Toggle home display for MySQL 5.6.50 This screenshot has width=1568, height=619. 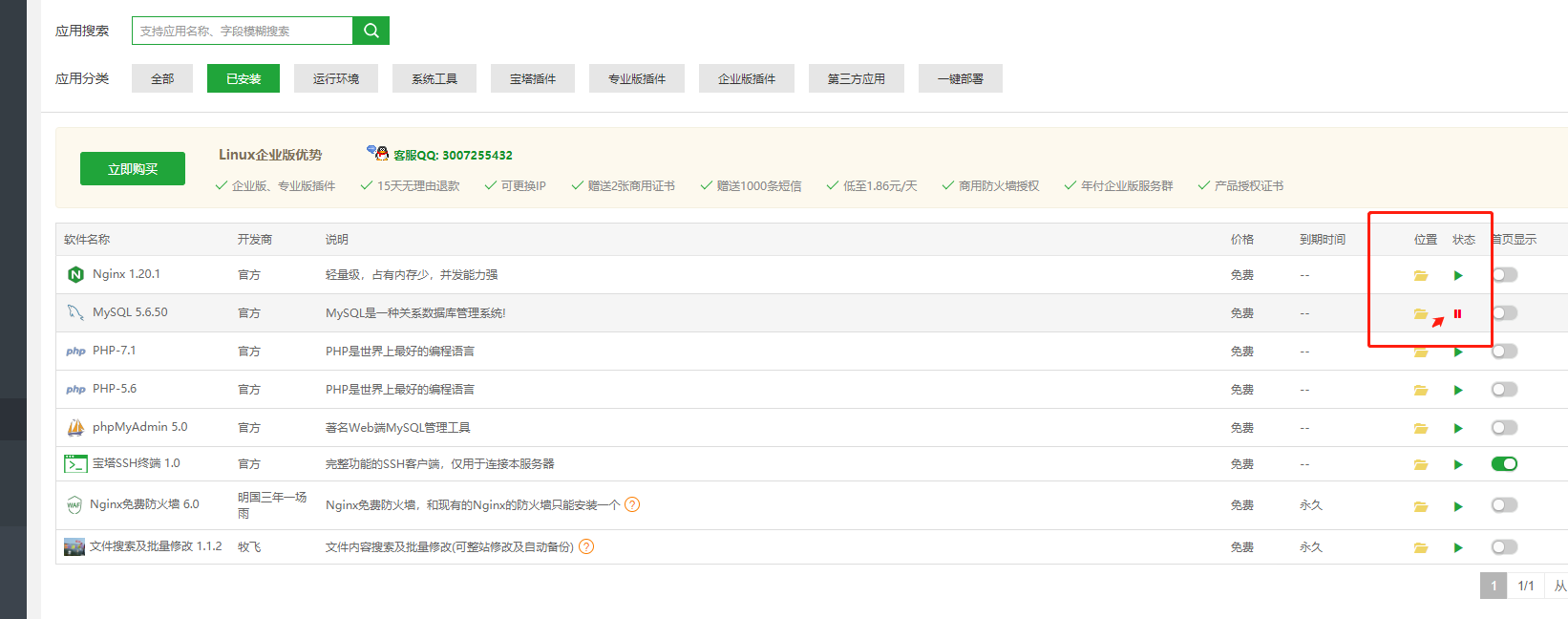pos(1504,313)
